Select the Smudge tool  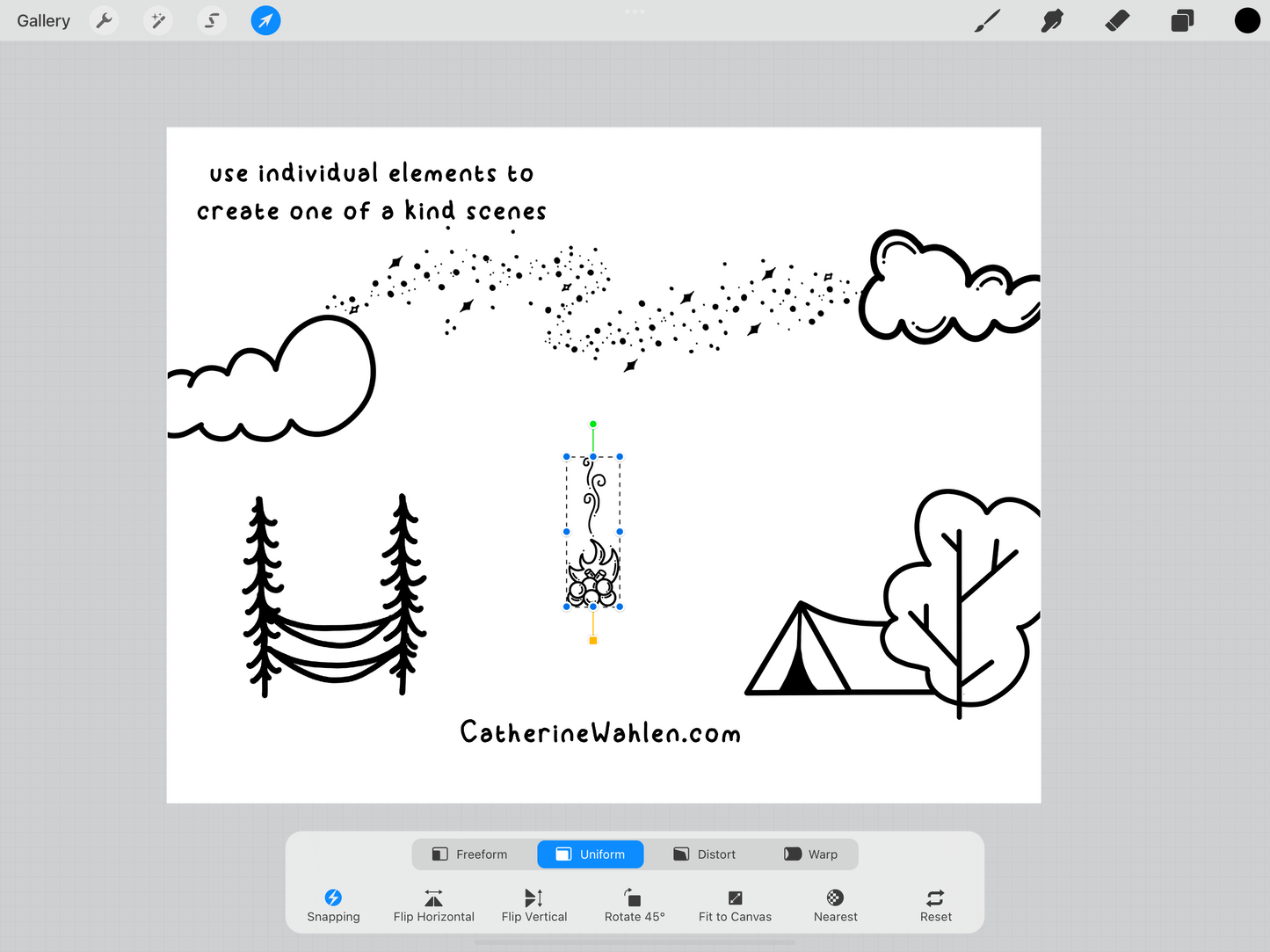[1052, 20]
